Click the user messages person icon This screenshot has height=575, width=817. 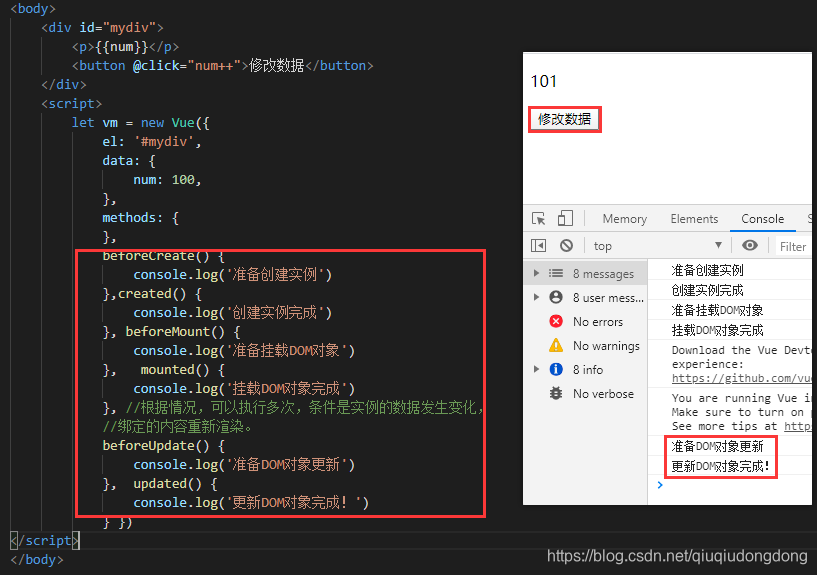556,297
